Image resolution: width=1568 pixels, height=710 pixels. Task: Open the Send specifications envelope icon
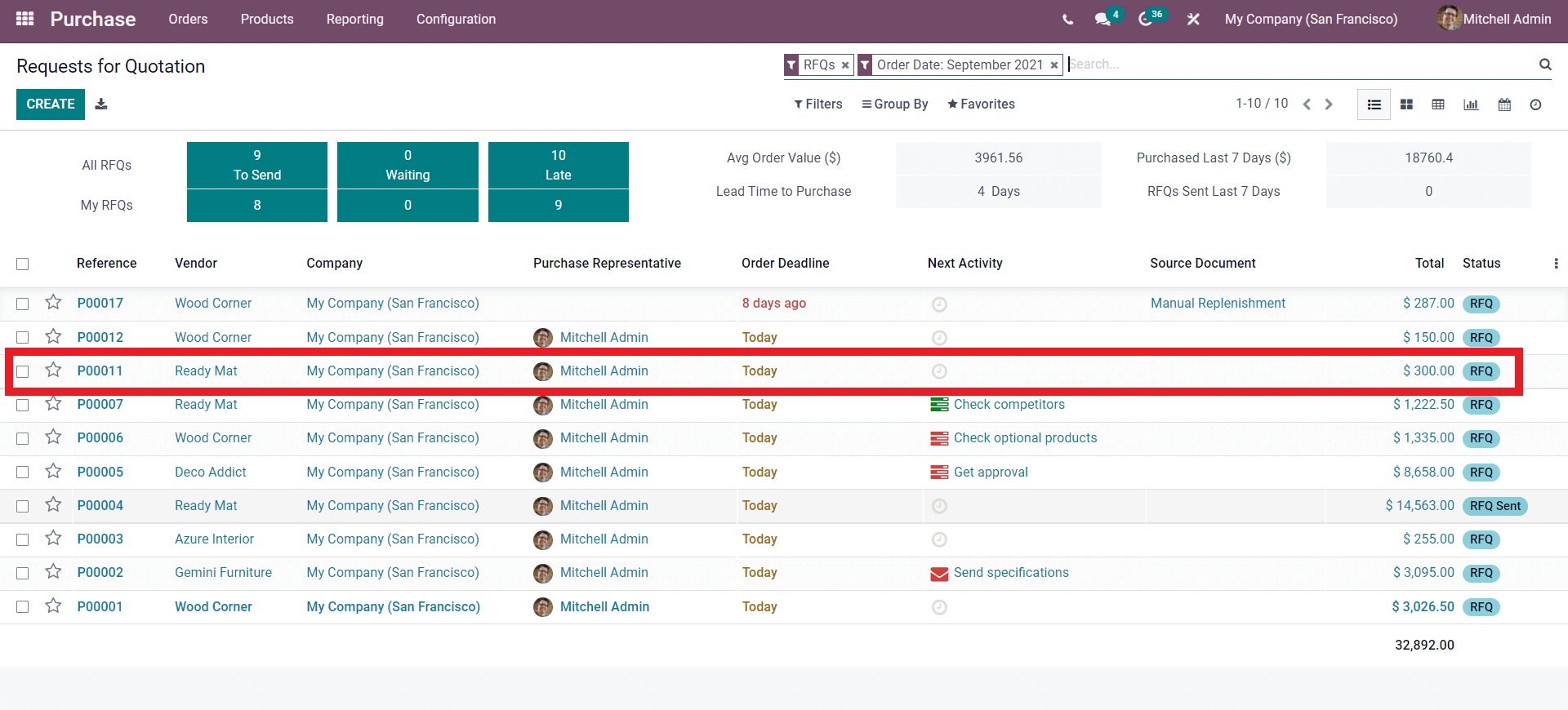point(939,573)
